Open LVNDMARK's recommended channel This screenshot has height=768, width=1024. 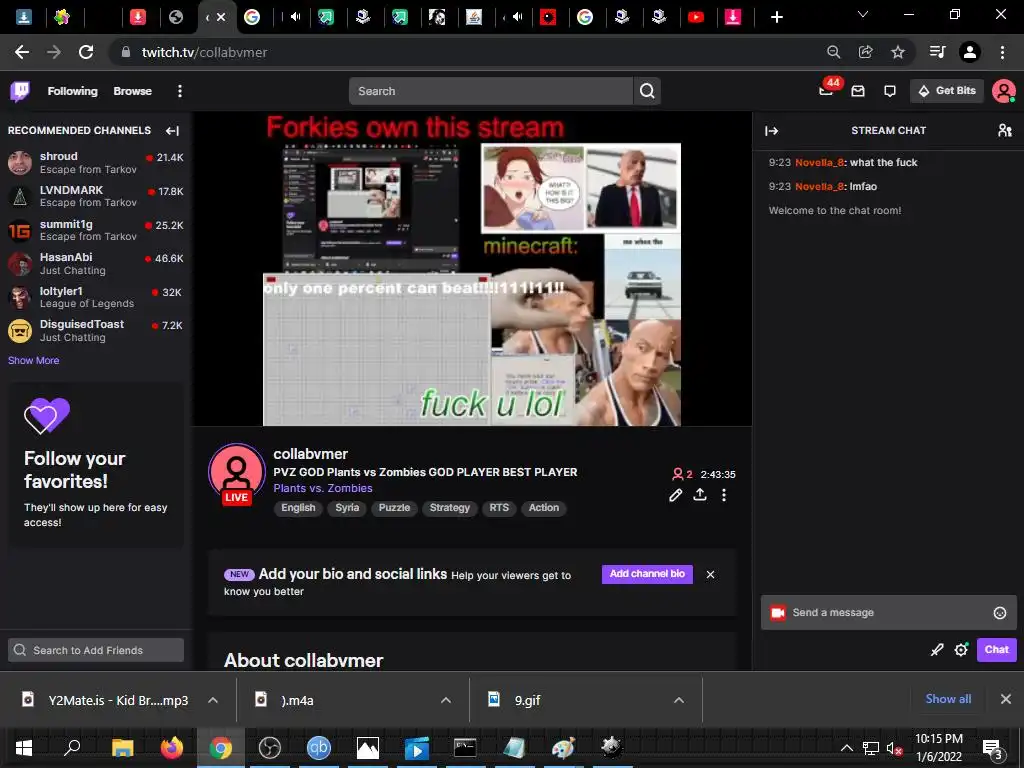point(95,196)
